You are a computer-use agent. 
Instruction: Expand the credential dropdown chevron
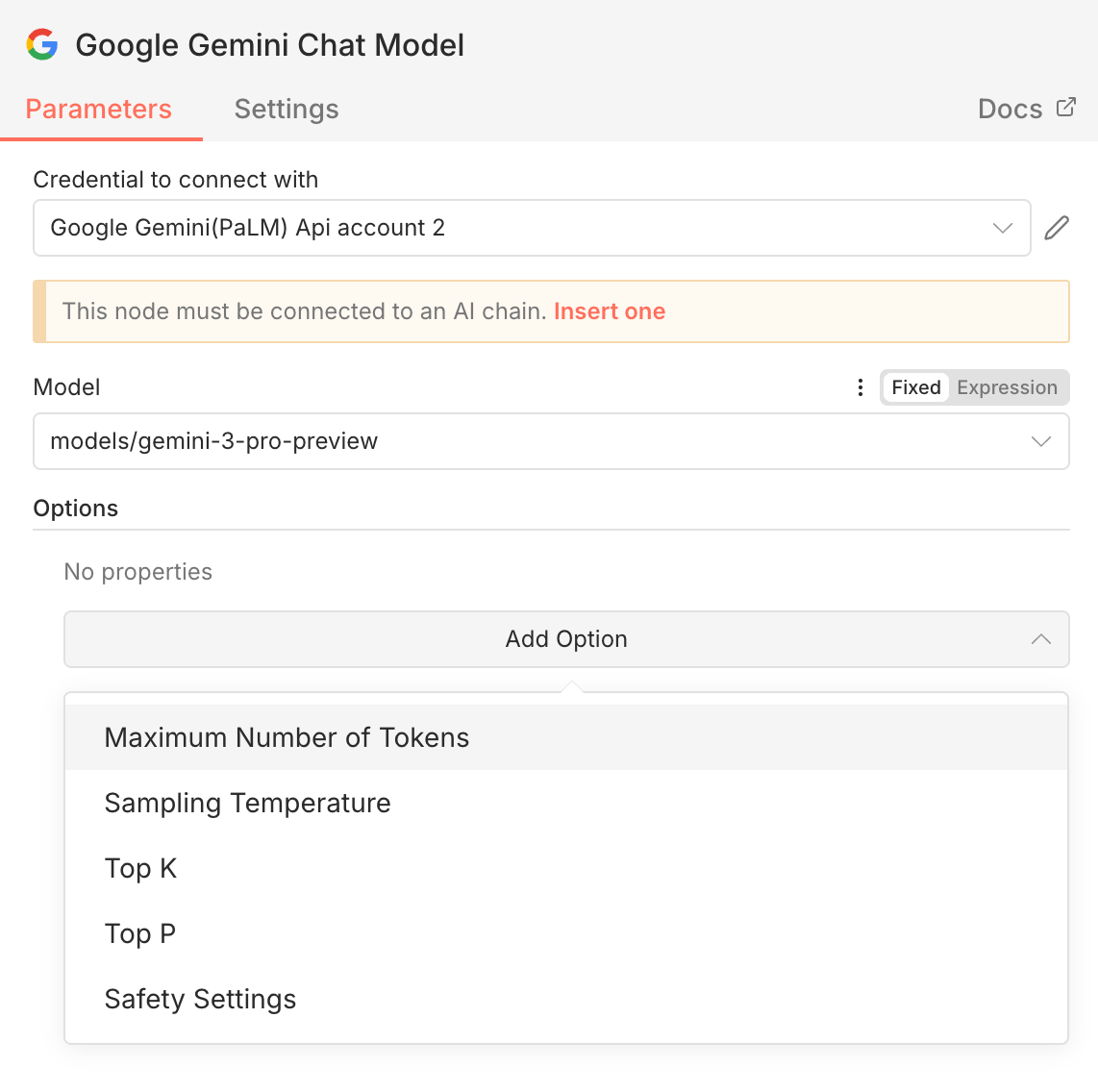tap(1003, 228)
